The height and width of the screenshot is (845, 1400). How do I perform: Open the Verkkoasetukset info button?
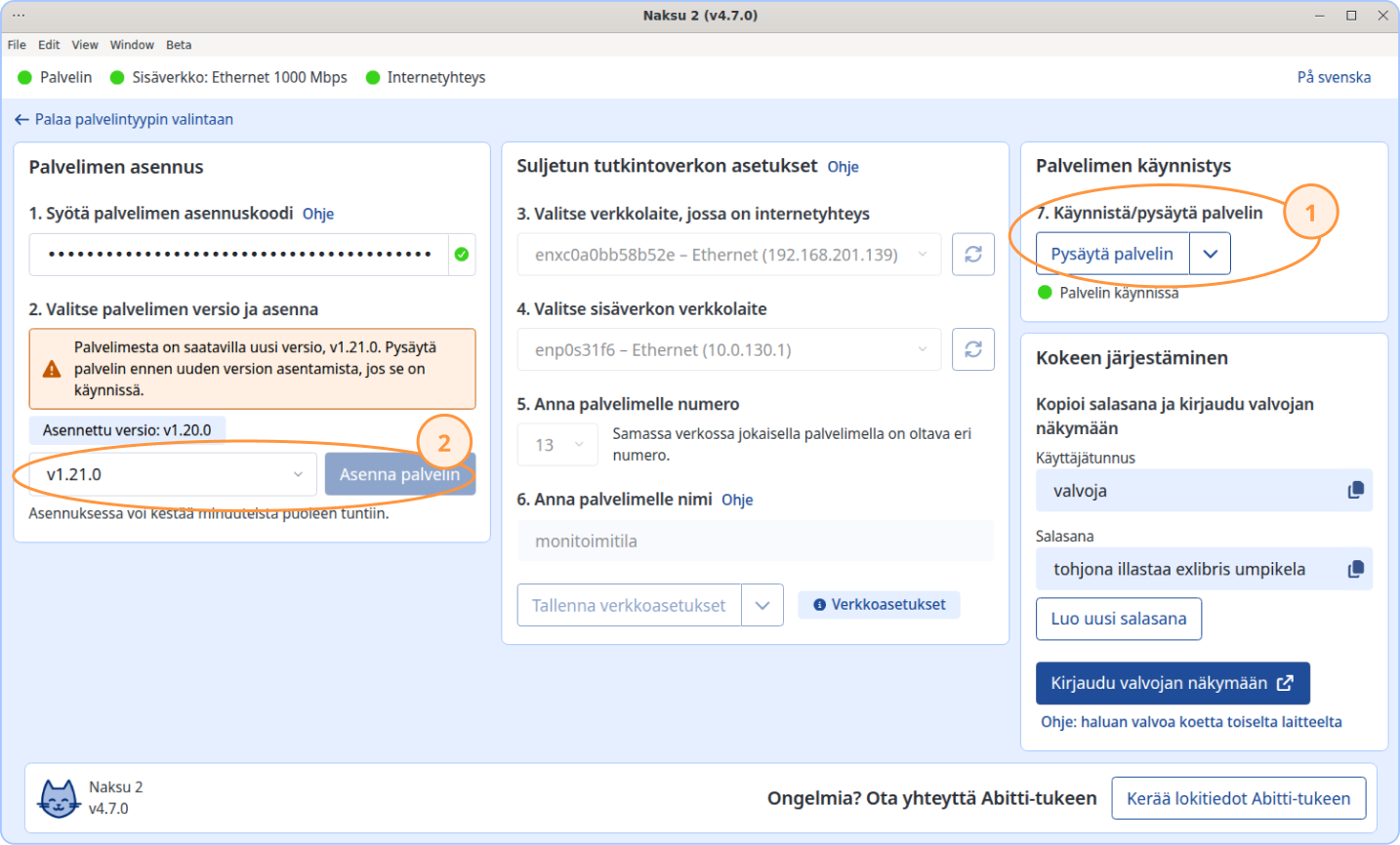coord(879,605)
